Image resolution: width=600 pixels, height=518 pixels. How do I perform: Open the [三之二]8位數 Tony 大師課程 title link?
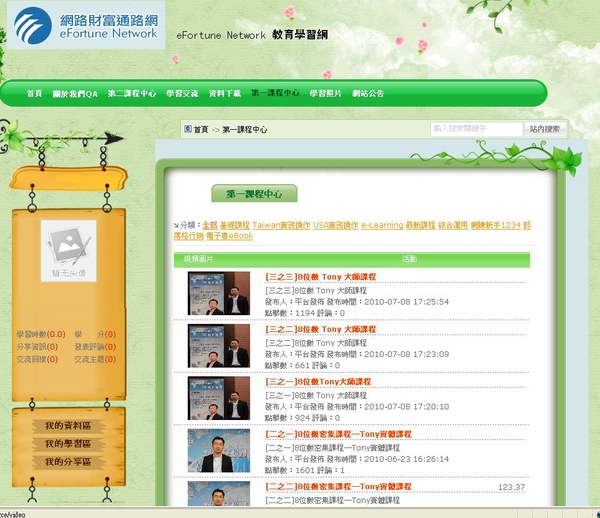[x=321, y=329]
